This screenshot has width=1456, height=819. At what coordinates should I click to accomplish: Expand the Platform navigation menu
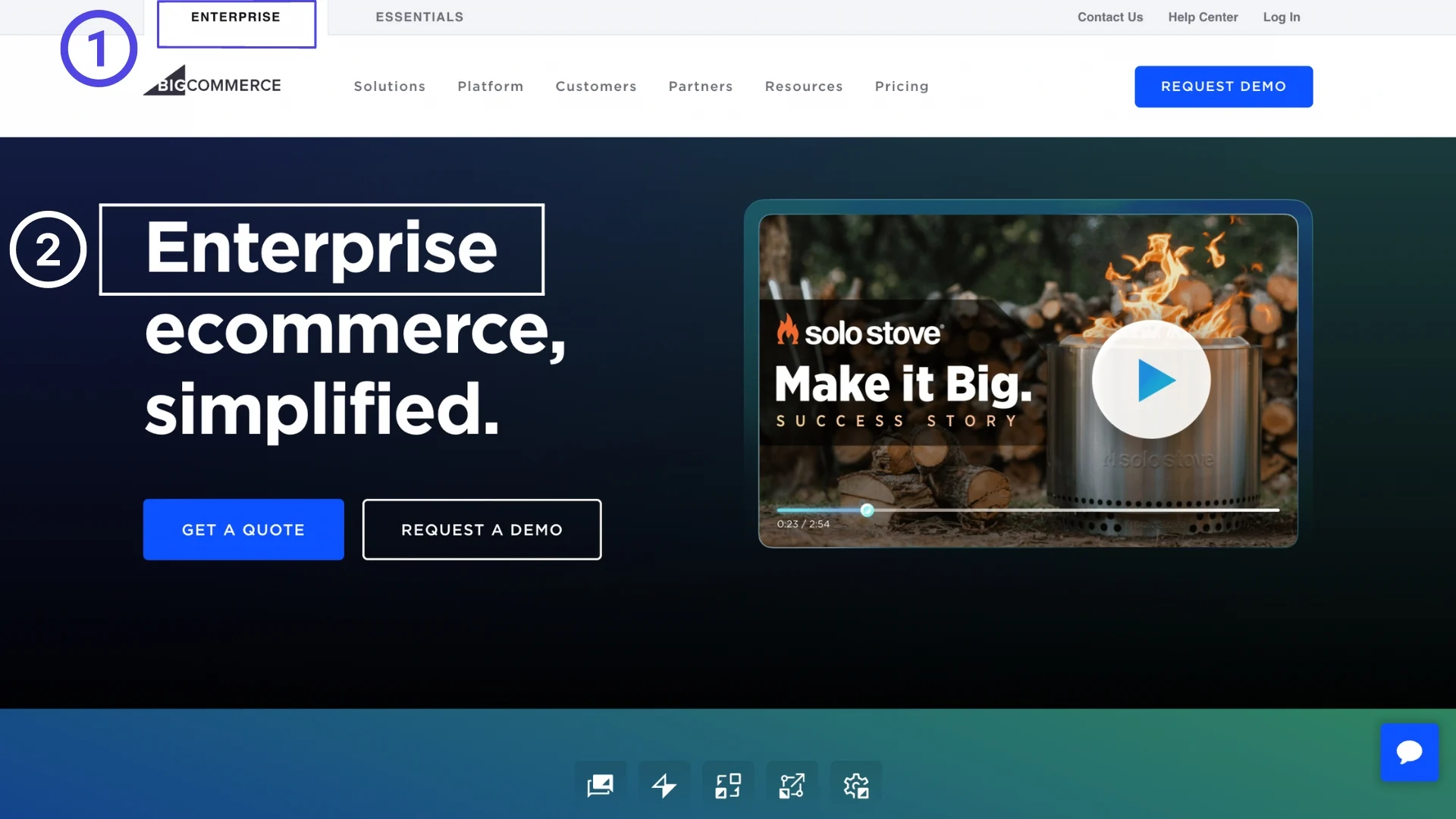tap(491, 86)
